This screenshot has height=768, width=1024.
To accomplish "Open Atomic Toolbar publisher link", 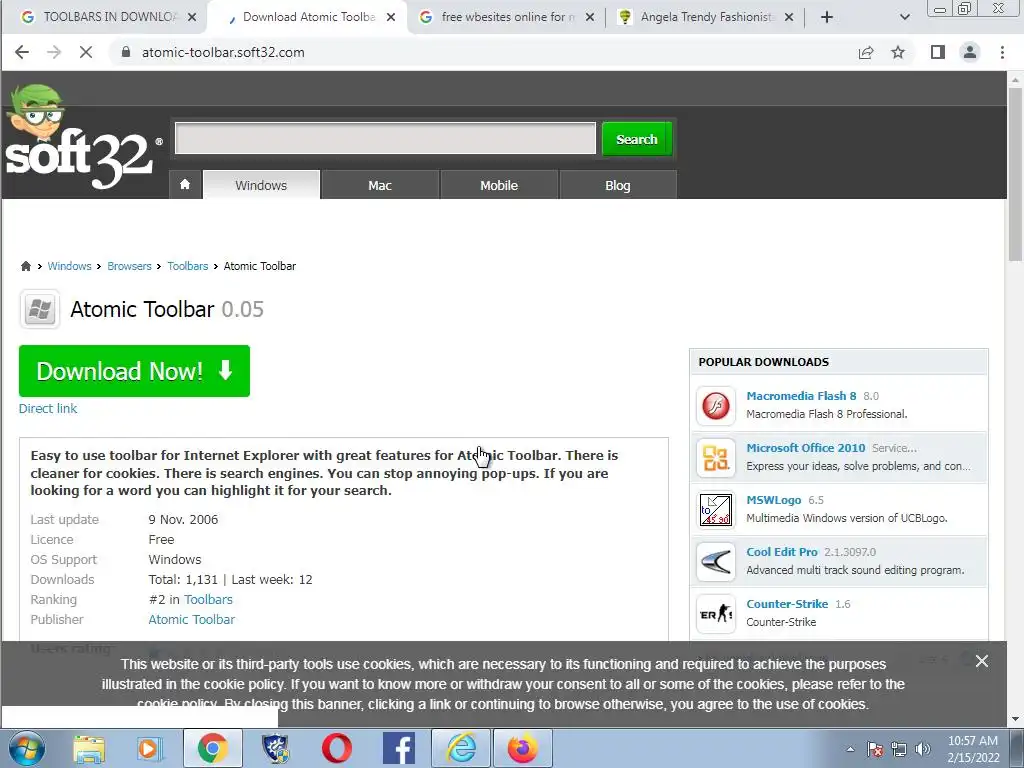I will [x=191, y=619].
